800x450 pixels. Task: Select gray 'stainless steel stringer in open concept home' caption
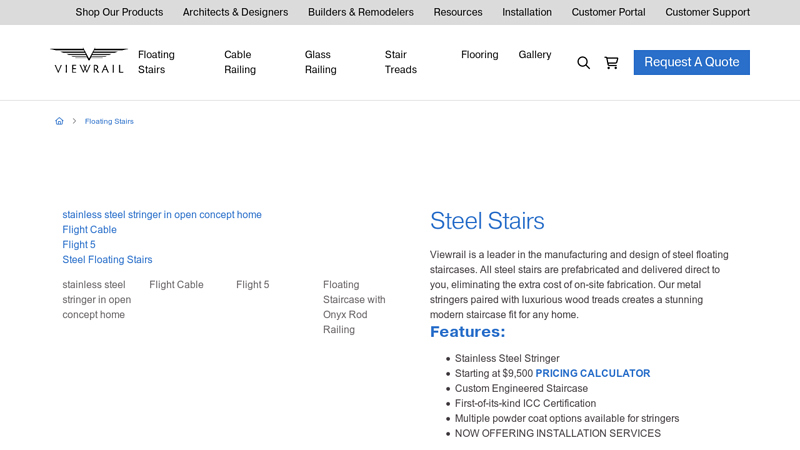[96, 299]
